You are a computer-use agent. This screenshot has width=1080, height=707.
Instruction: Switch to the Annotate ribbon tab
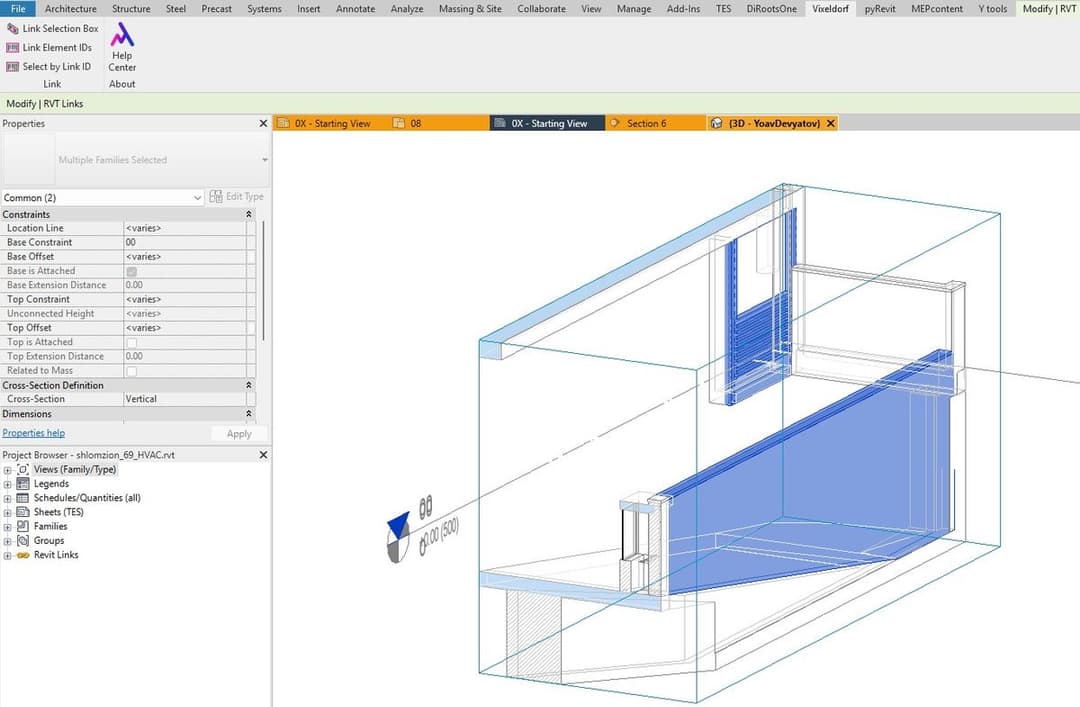point(355,8)
